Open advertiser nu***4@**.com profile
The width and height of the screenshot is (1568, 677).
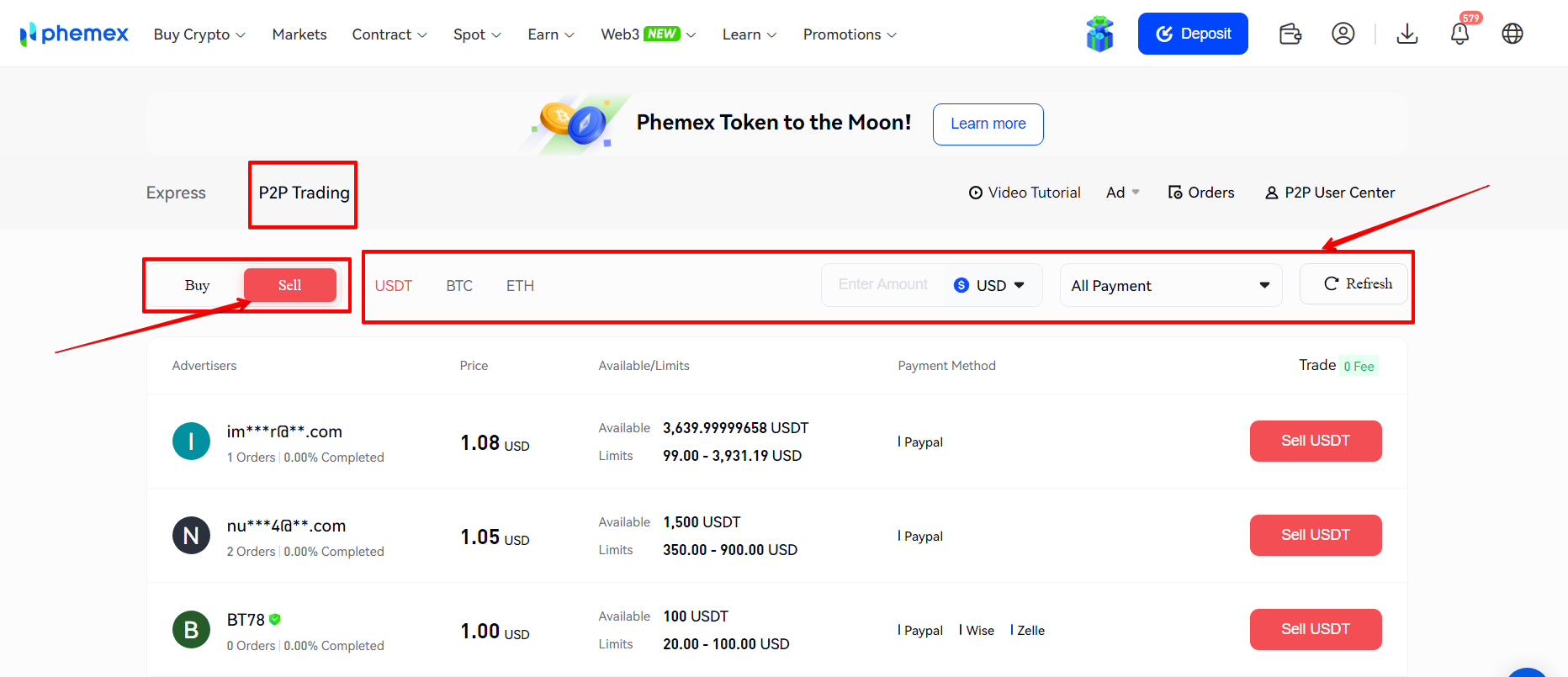[x=286, y=526]
